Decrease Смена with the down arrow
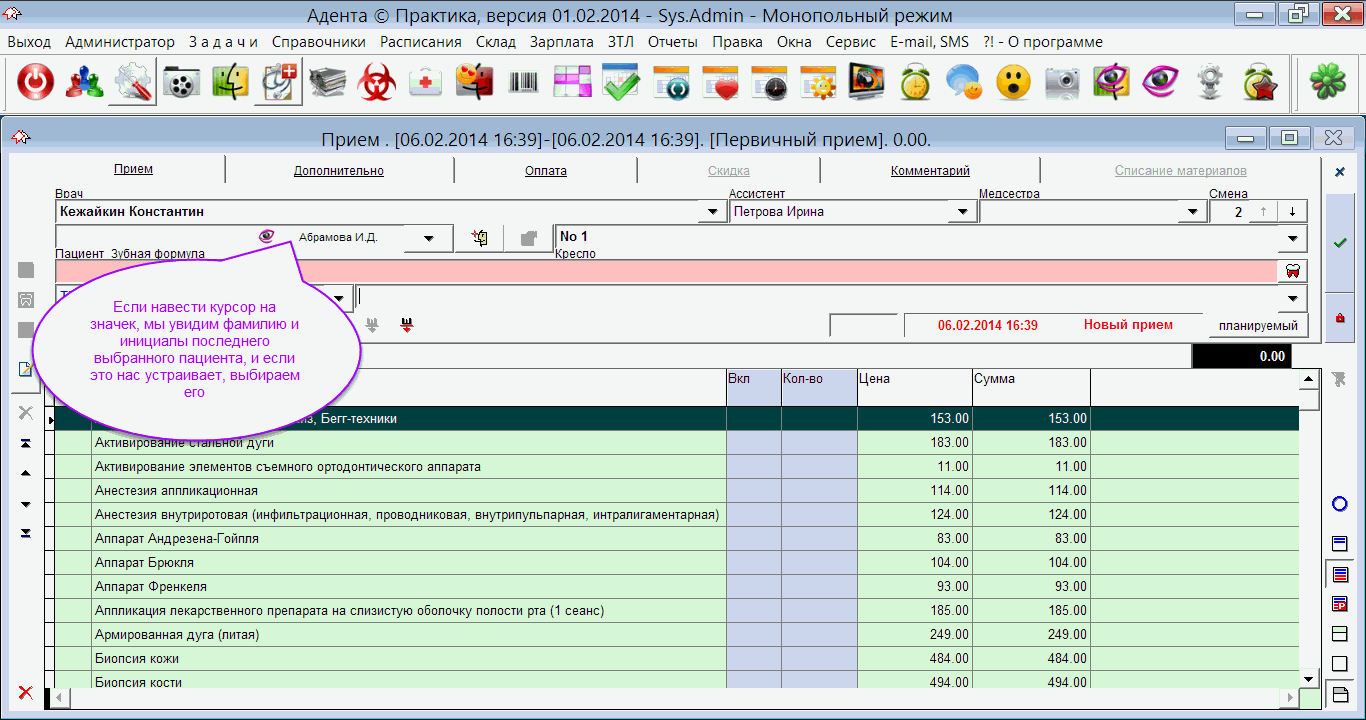This screenshot has height=720, width=1366. pyautogui.click(x=1292, y=212)
